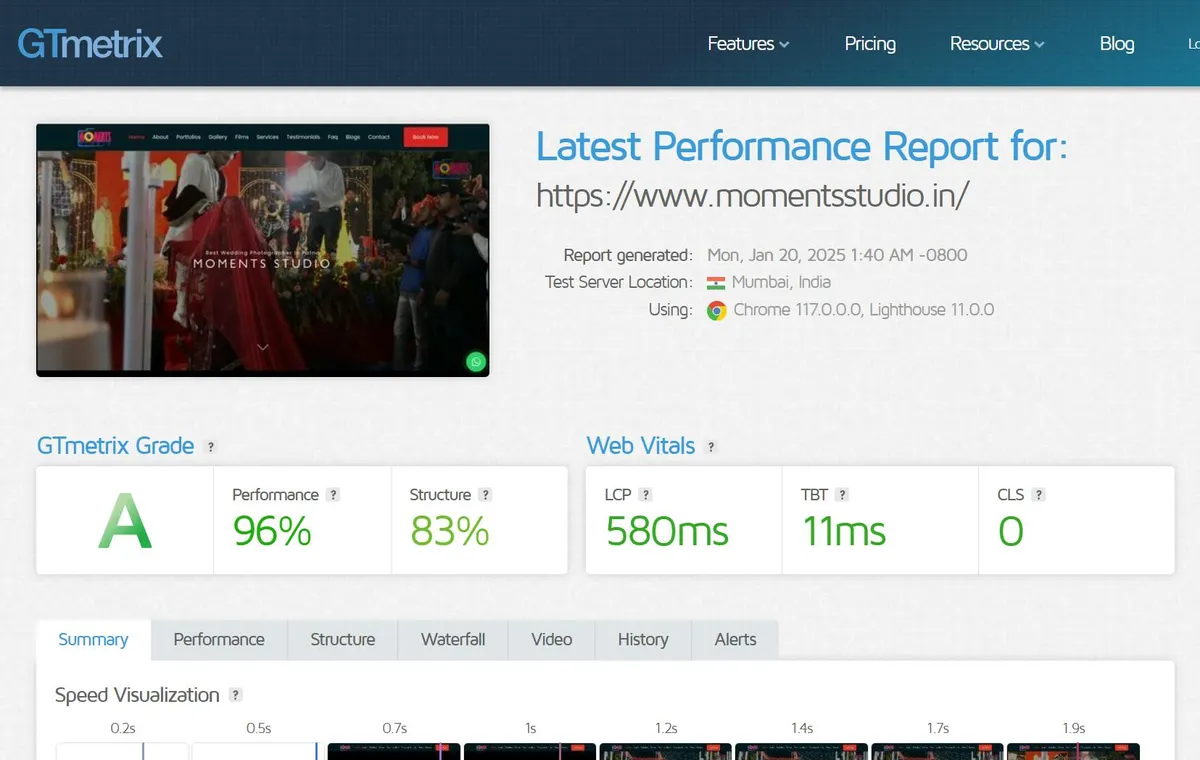The width and height of the screenshot is (1200, 760).
Task: Expand the Resources dropdown menu
Action: tap(997, 43)
